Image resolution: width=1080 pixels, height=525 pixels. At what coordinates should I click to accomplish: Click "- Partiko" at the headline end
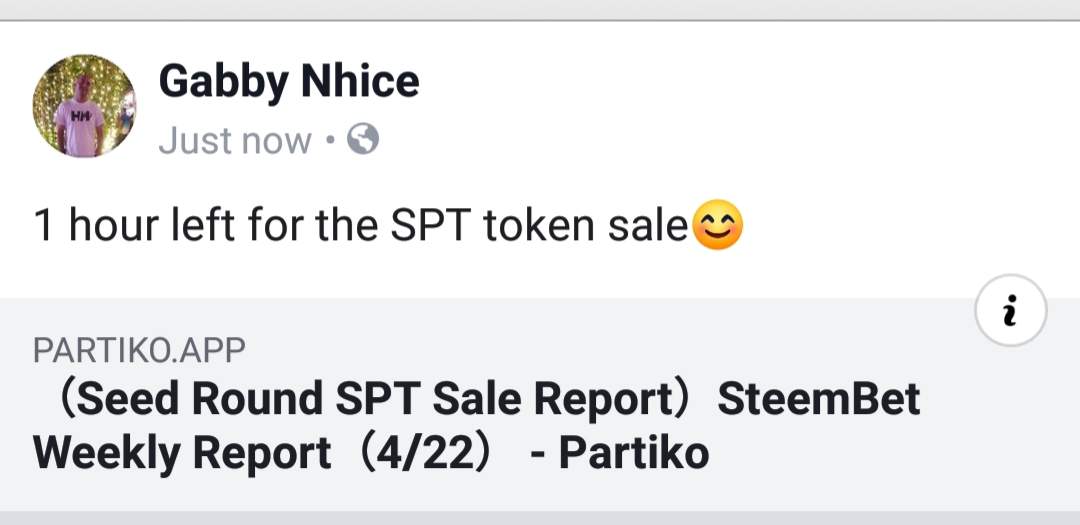(x=619, y=453)
